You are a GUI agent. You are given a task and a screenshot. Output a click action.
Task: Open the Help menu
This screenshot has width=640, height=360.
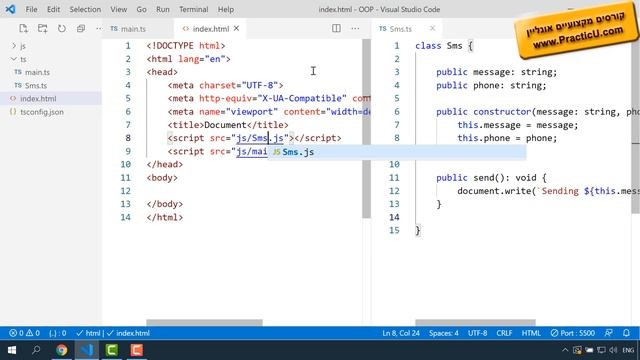coord(226,9)
